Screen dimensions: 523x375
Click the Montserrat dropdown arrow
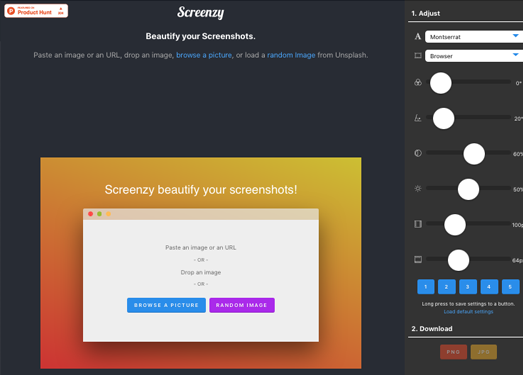pos(516,36)
